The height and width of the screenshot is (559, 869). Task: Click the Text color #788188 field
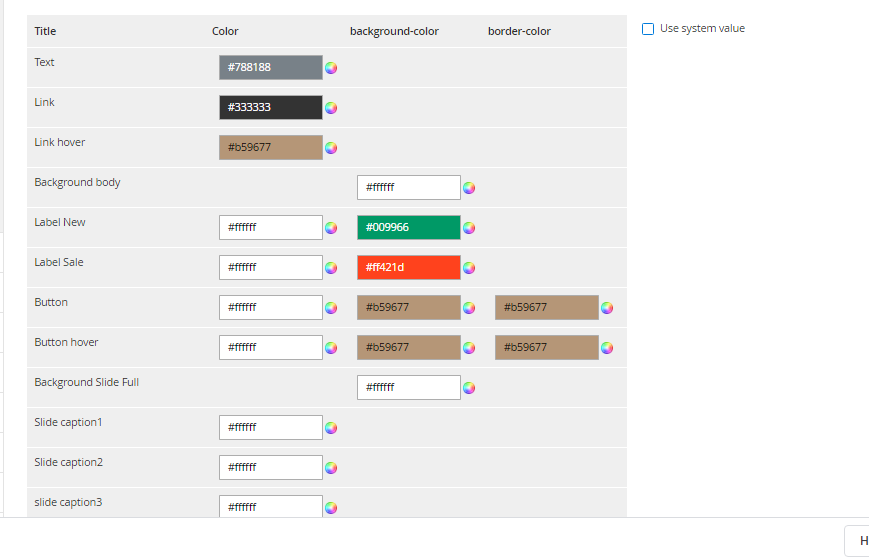click(271, 67)
